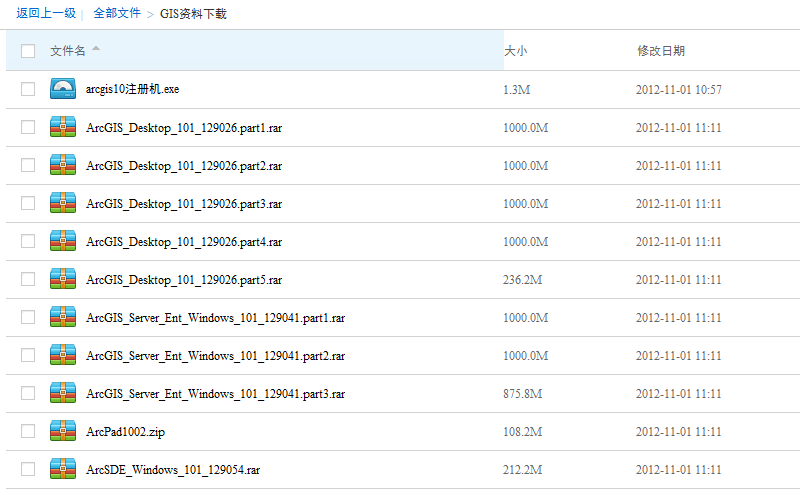Click GIS资料下载 breadcrumb folder name
Viewport: 800px width, 495px height.
tap(193, 14)
